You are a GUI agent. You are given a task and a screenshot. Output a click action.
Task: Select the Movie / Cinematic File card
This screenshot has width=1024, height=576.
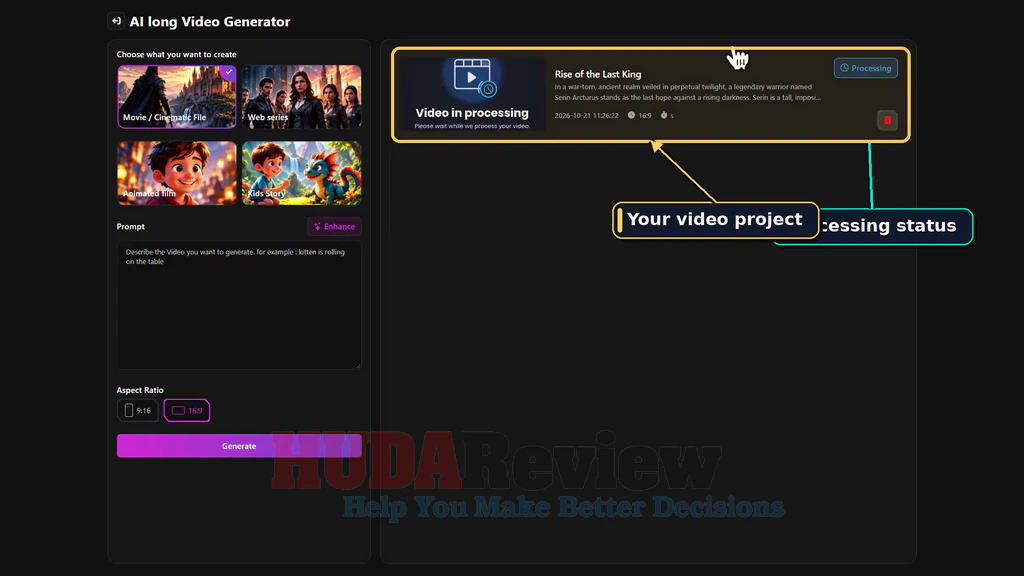coord(176,97)
